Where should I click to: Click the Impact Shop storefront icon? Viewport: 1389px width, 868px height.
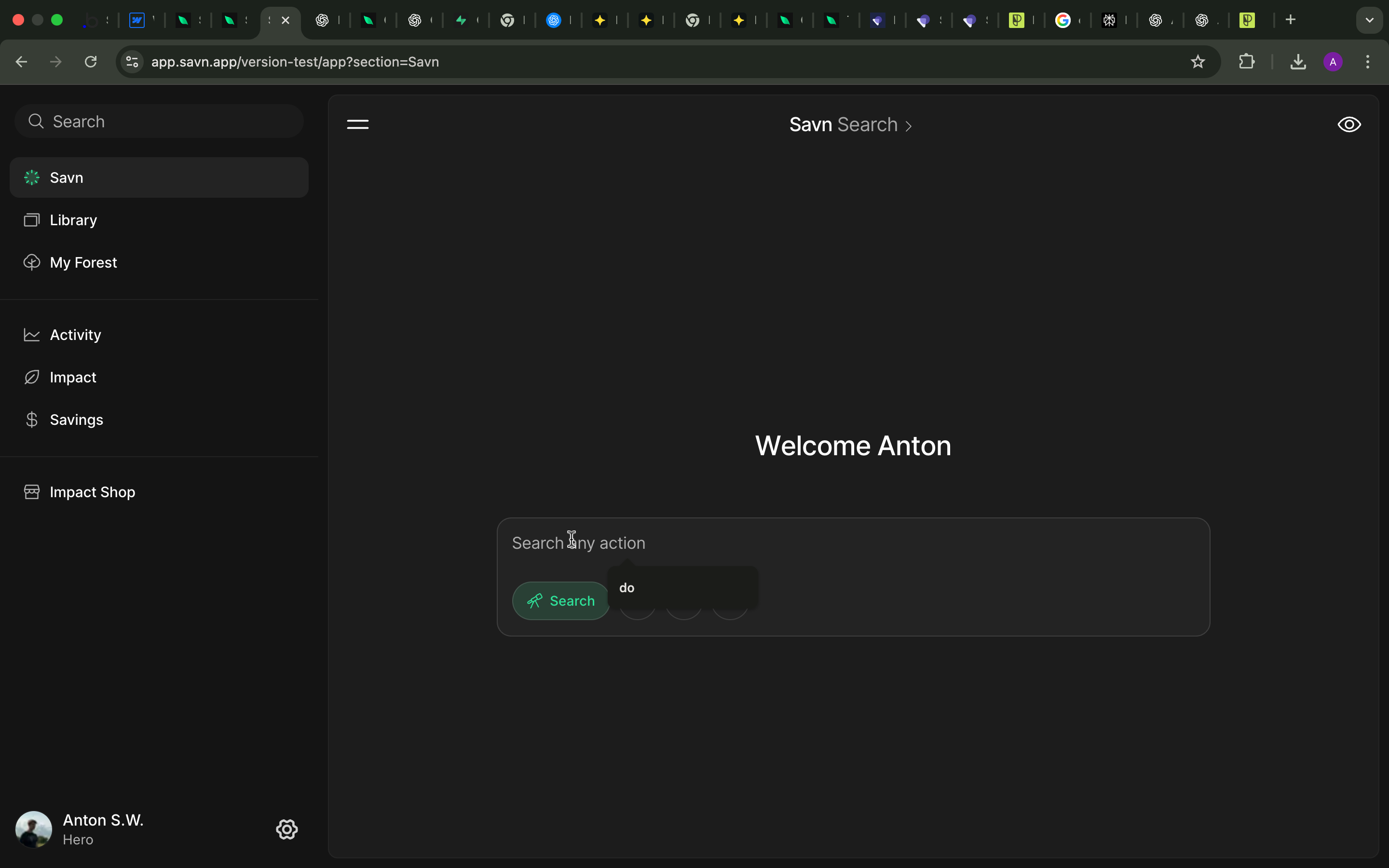pos(31,492)
